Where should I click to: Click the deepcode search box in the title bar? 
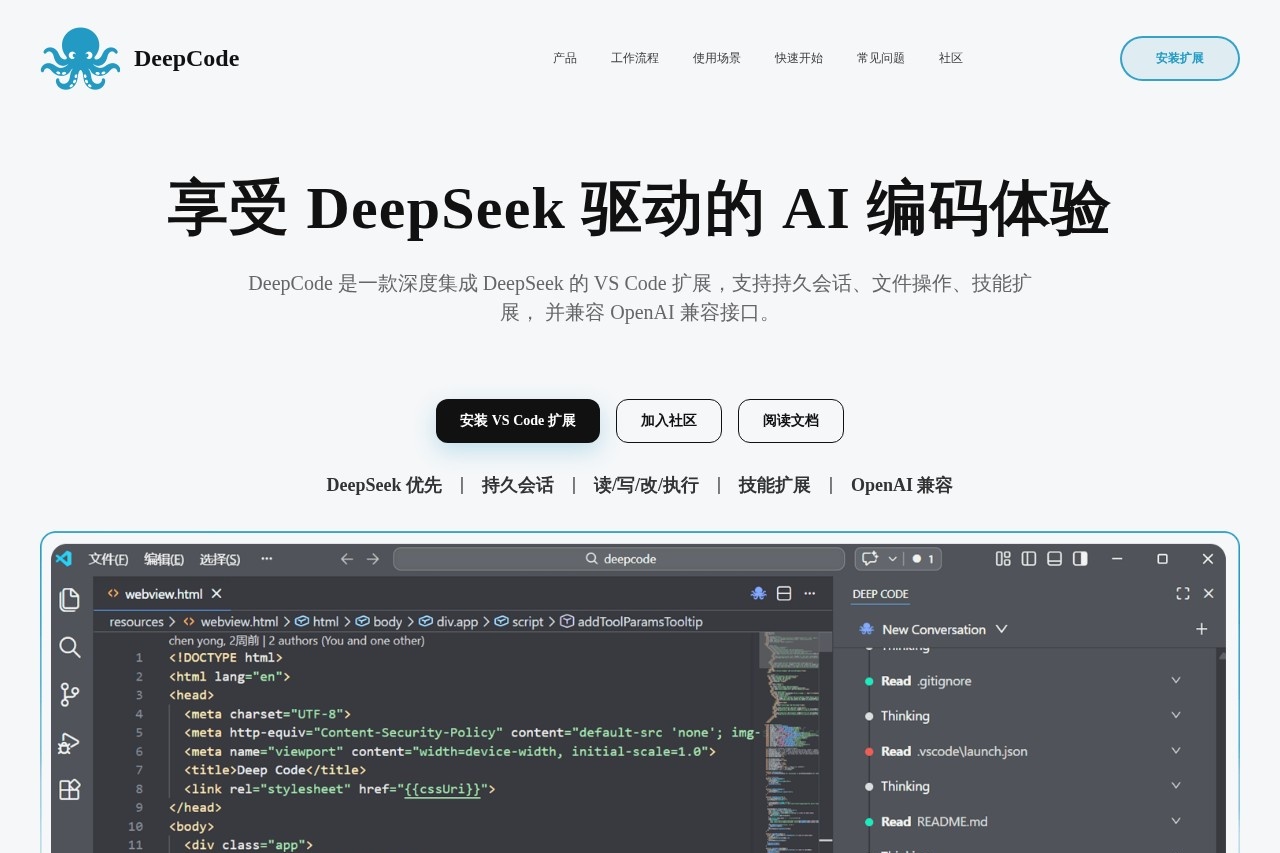coord(618,559)
